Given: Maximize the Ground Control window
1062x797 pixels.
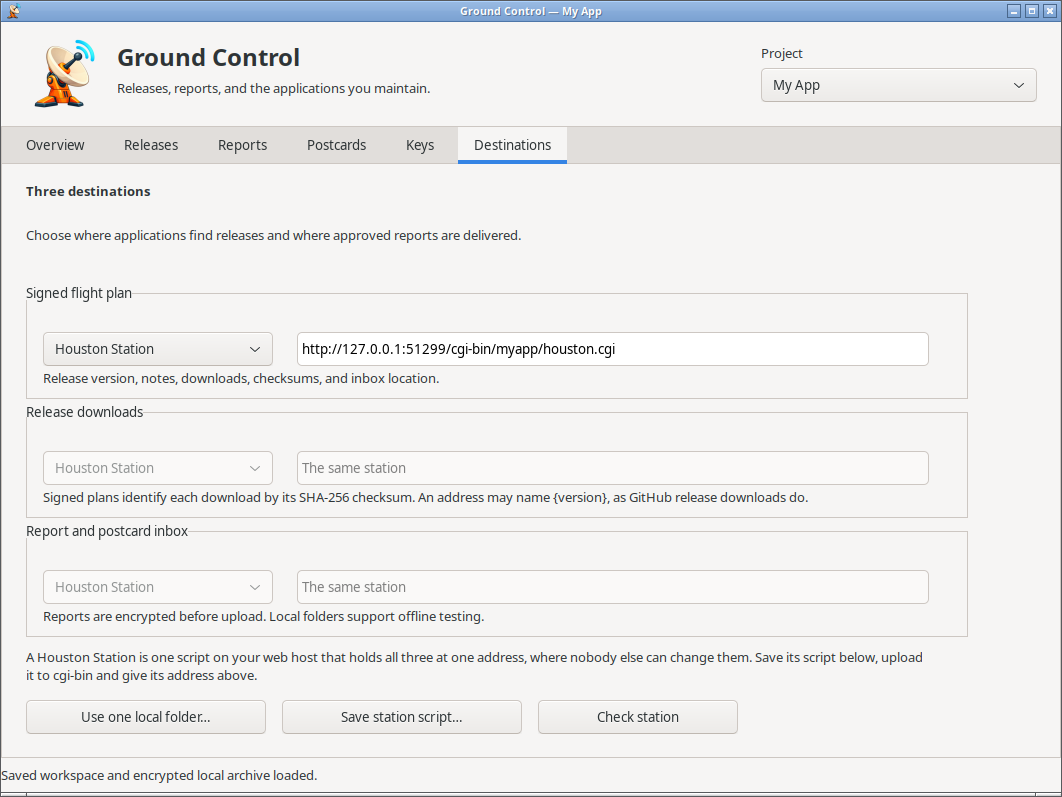Looking at the screenshot, I should (1032, 11).
